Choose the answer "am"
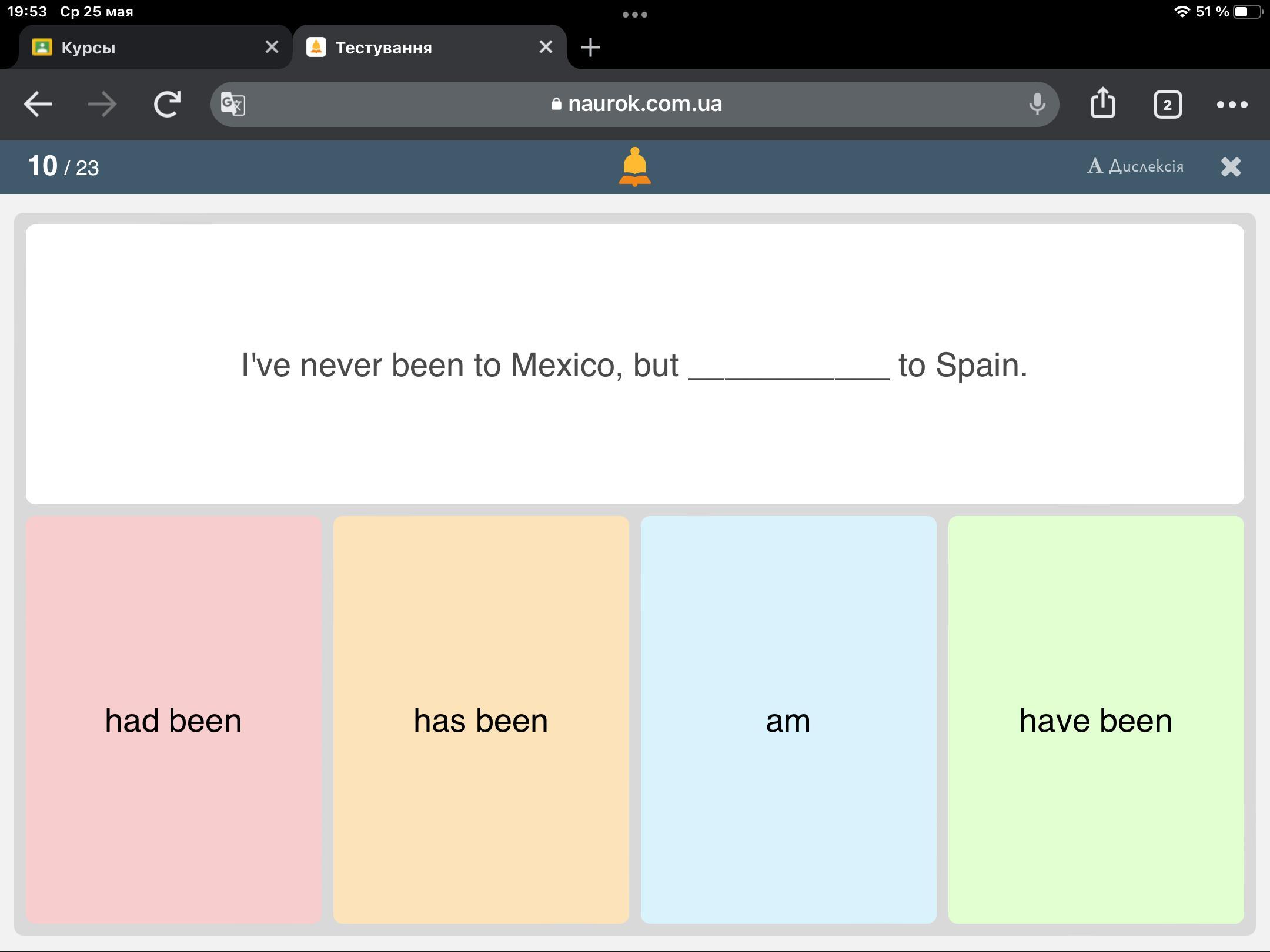Viewport: 1270px width, 952px height. coord(788,720)
